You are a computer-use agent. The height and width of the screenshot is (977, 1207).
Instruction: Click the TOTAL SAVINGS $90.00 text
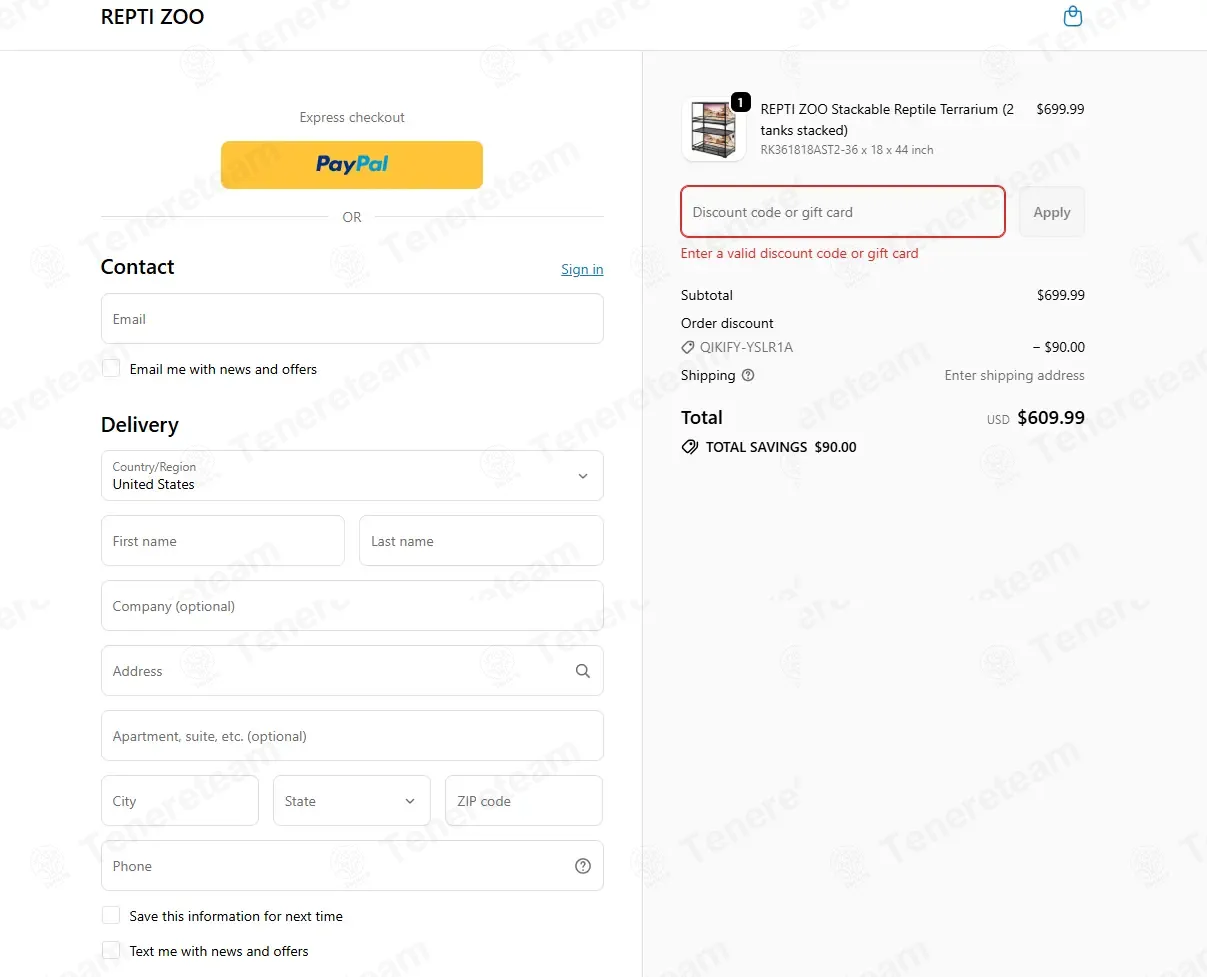[x=781, y=447]
